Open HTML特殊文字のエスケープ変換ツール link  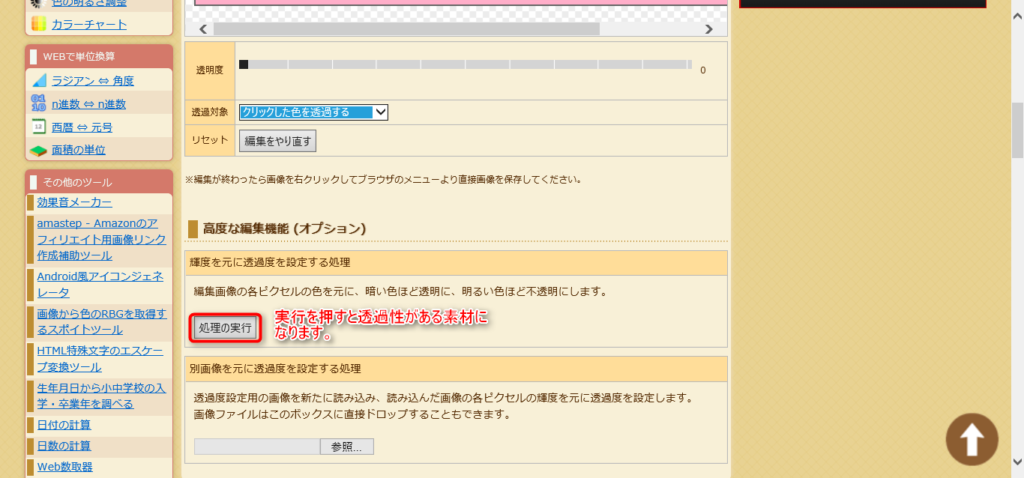pyautogui.click(x=101, y=358)
